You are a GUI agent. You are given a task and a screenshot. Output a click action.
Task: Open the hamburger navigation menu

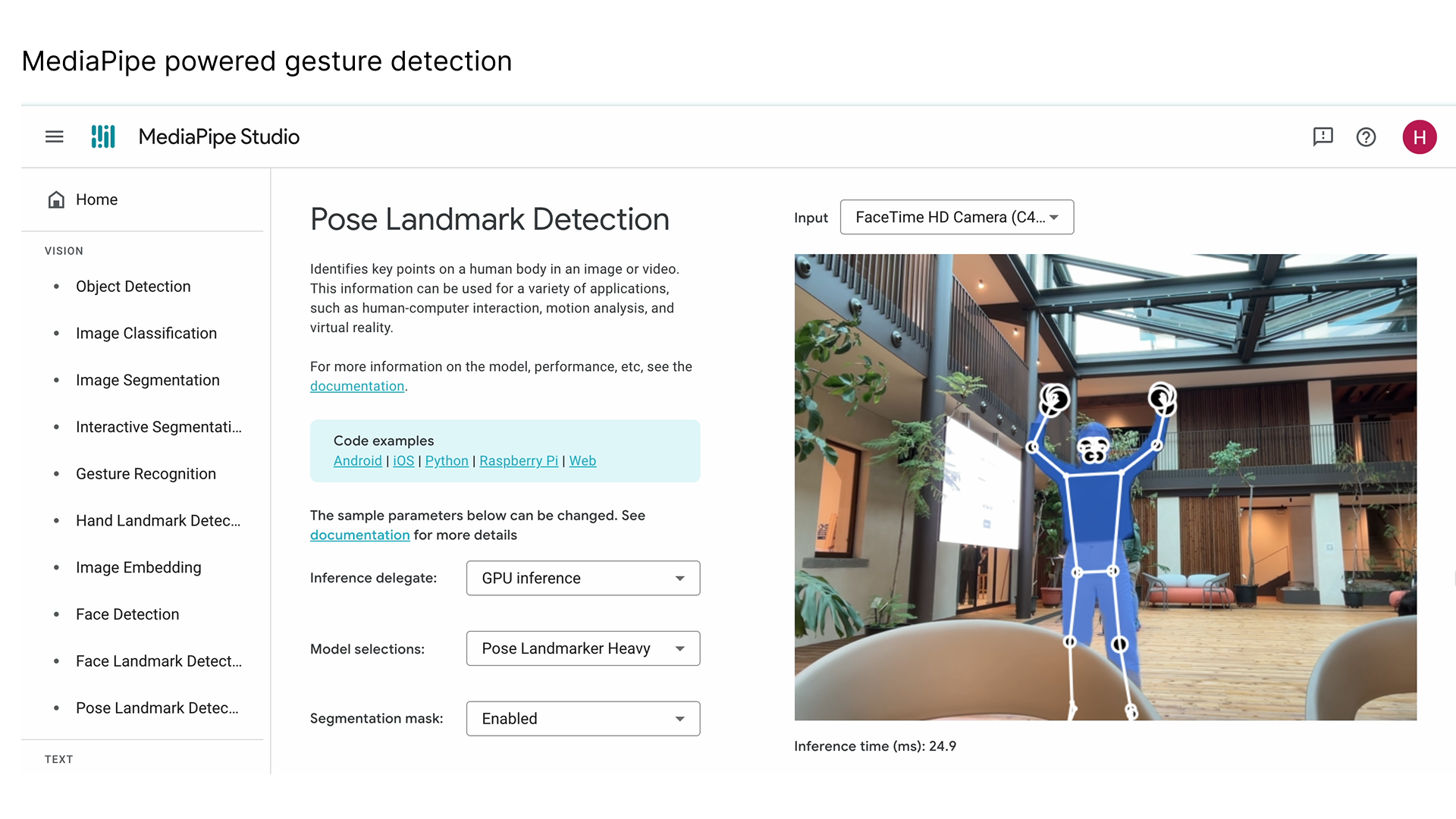pos(54,136)
